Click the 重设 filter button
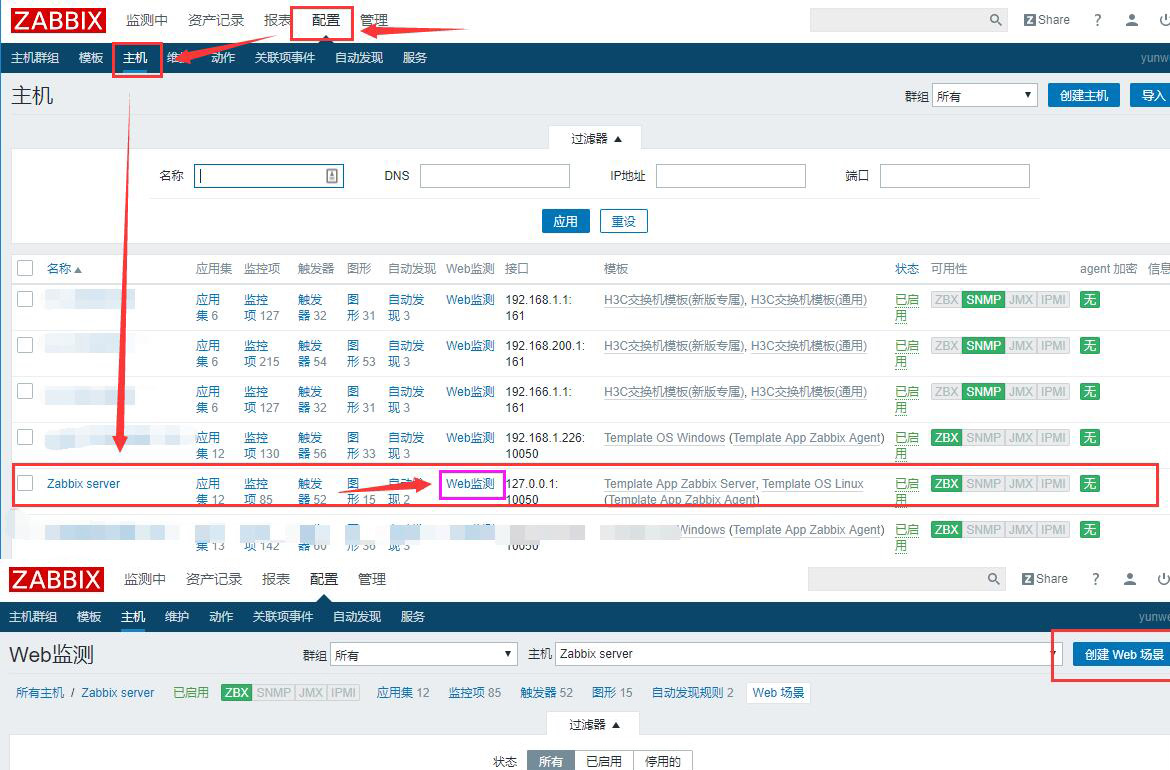 point(624,221)
